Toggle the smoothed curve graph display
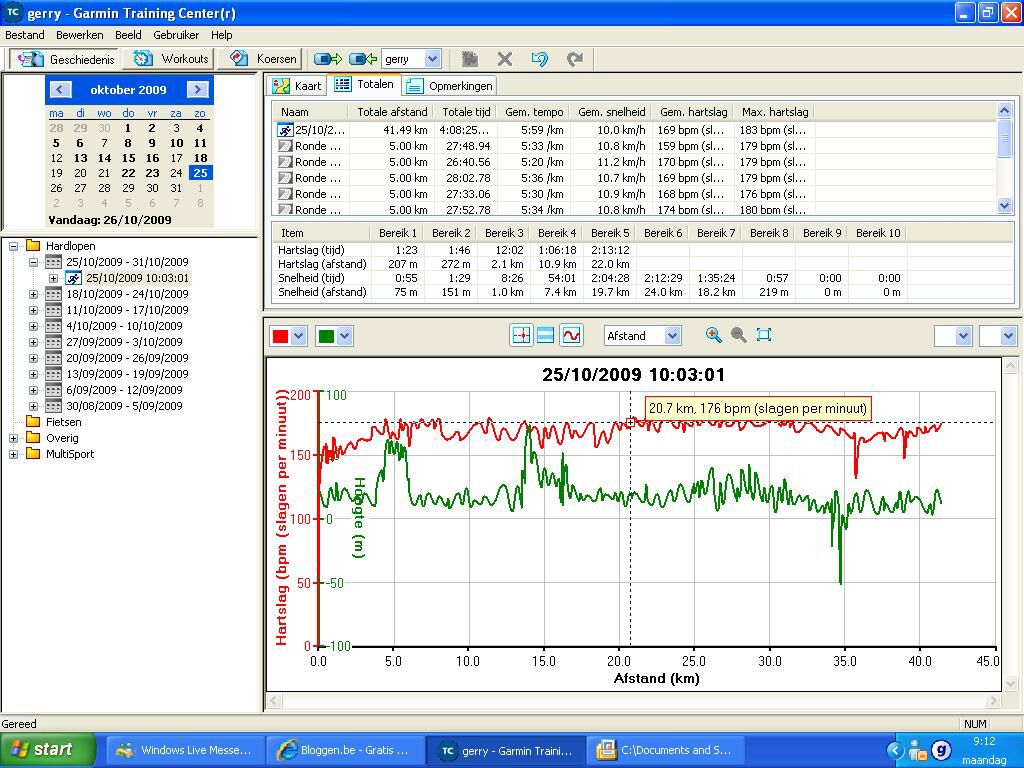Image resolution: width=1024 pixels, height=768 pixels. pos(571,336)
